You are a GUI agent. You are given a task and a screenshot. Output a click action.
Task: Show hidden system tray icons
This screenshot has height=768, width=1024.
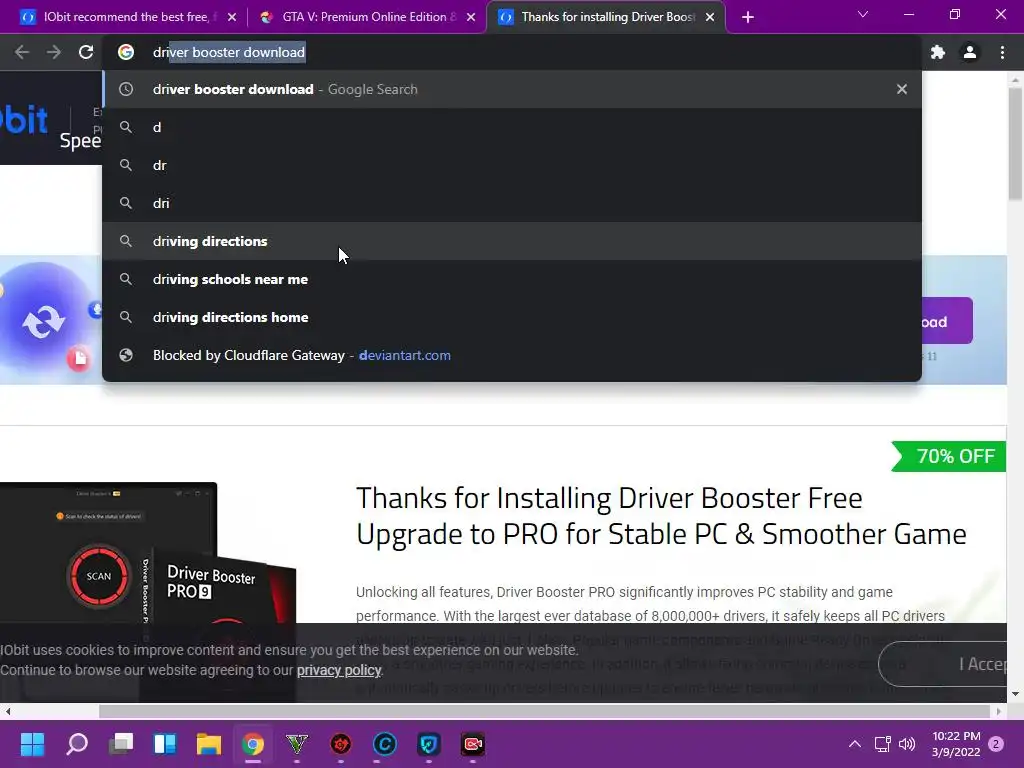854,744
